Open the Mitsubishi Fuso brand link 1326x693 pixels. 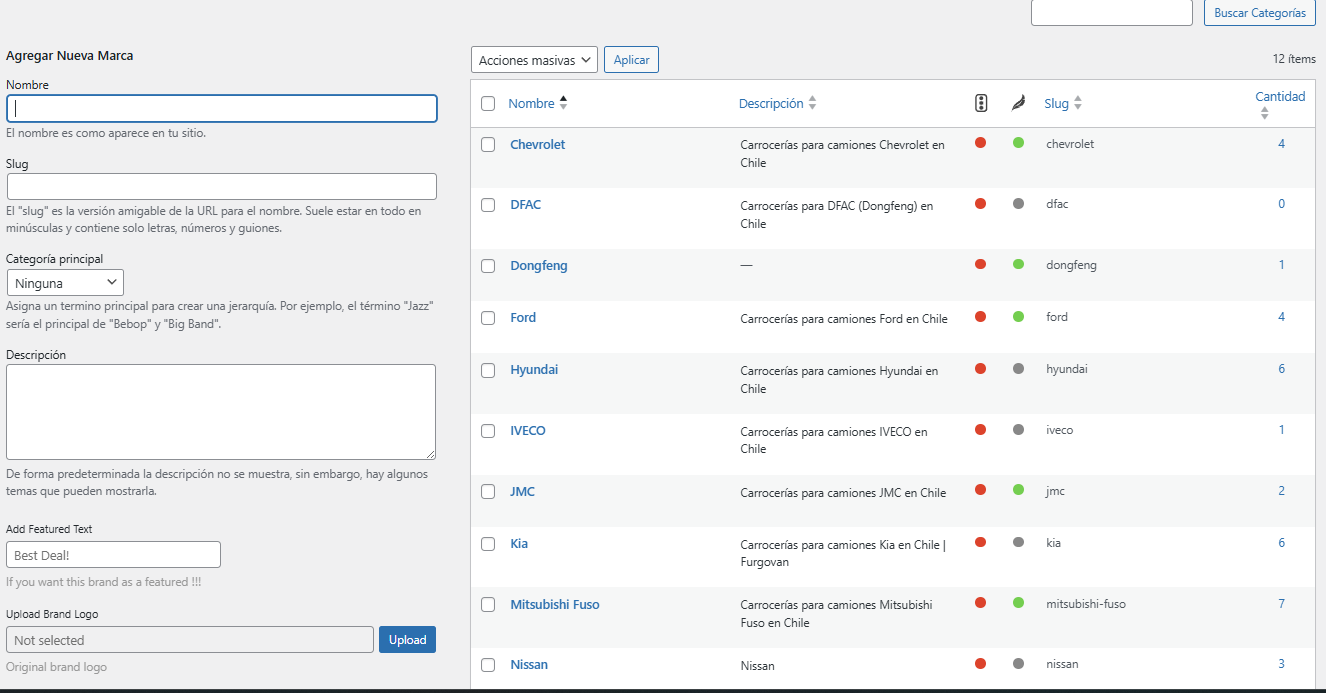(555, 605)
